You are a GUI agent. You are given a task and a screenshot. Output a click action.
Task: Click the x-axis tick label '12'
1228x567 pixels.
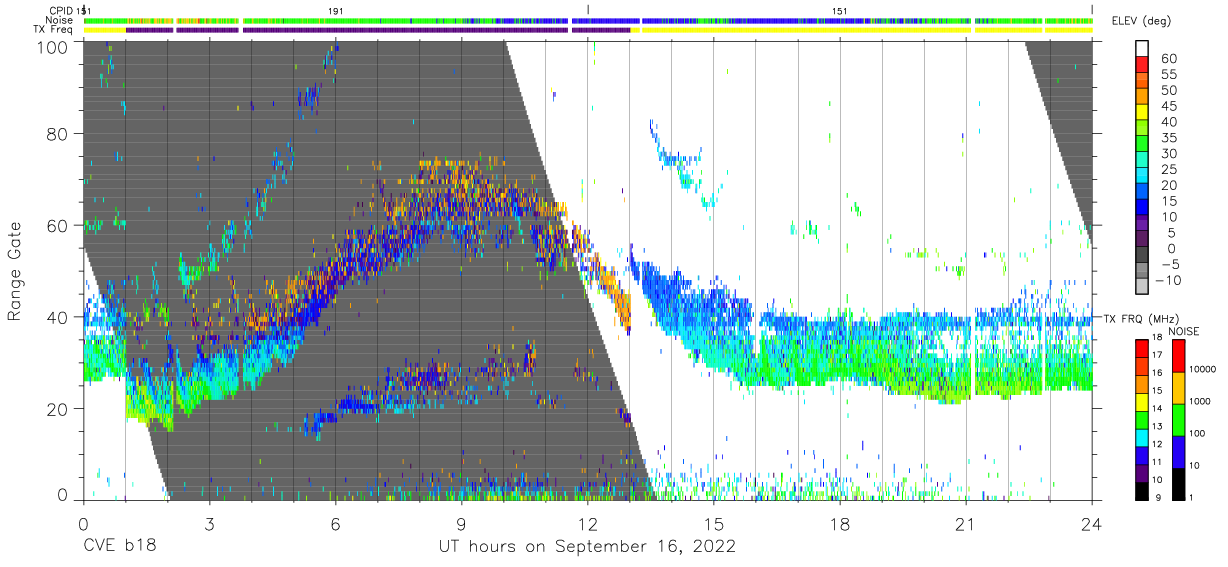(587, 523)
